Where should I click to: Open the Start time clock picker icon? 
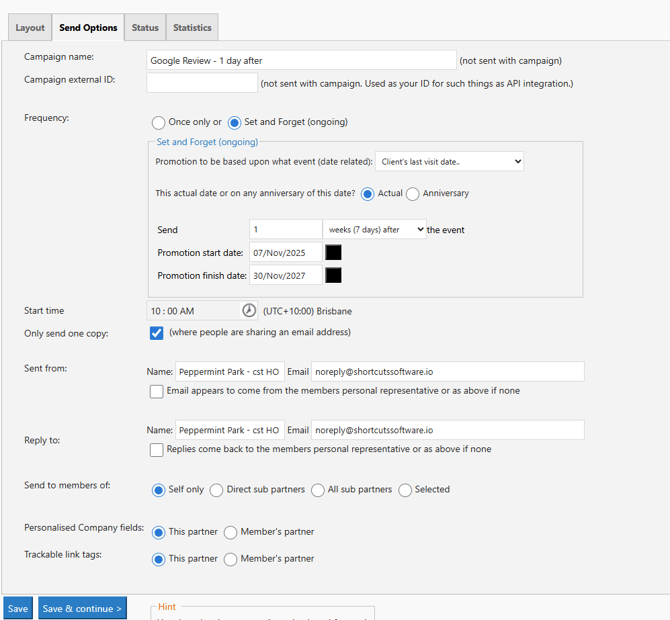pos(249,311)
